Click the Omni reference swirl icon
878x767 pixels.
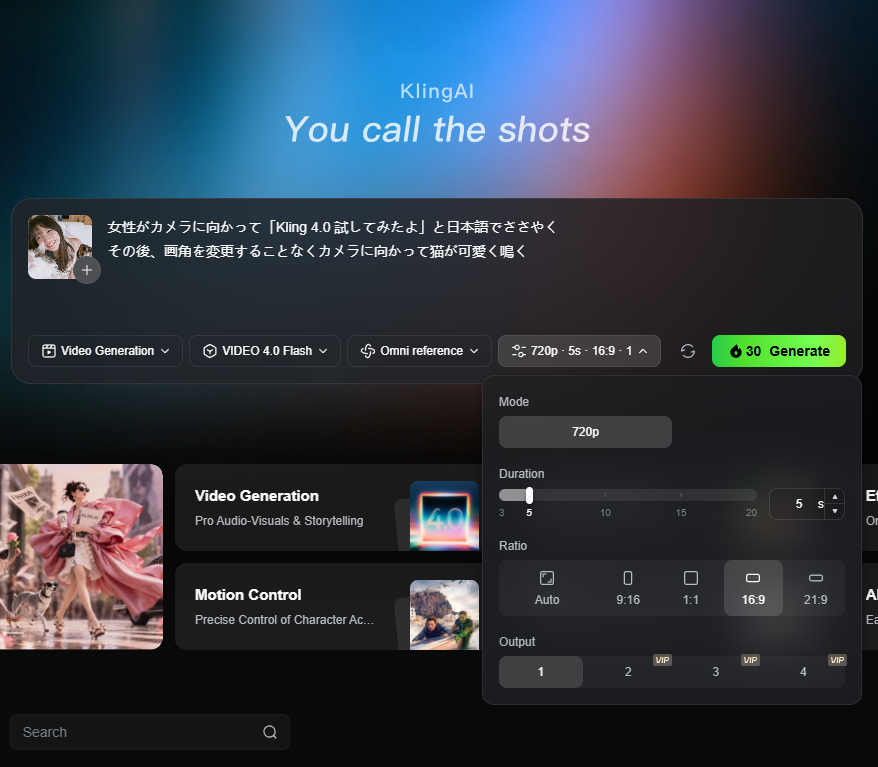point(368,351)
